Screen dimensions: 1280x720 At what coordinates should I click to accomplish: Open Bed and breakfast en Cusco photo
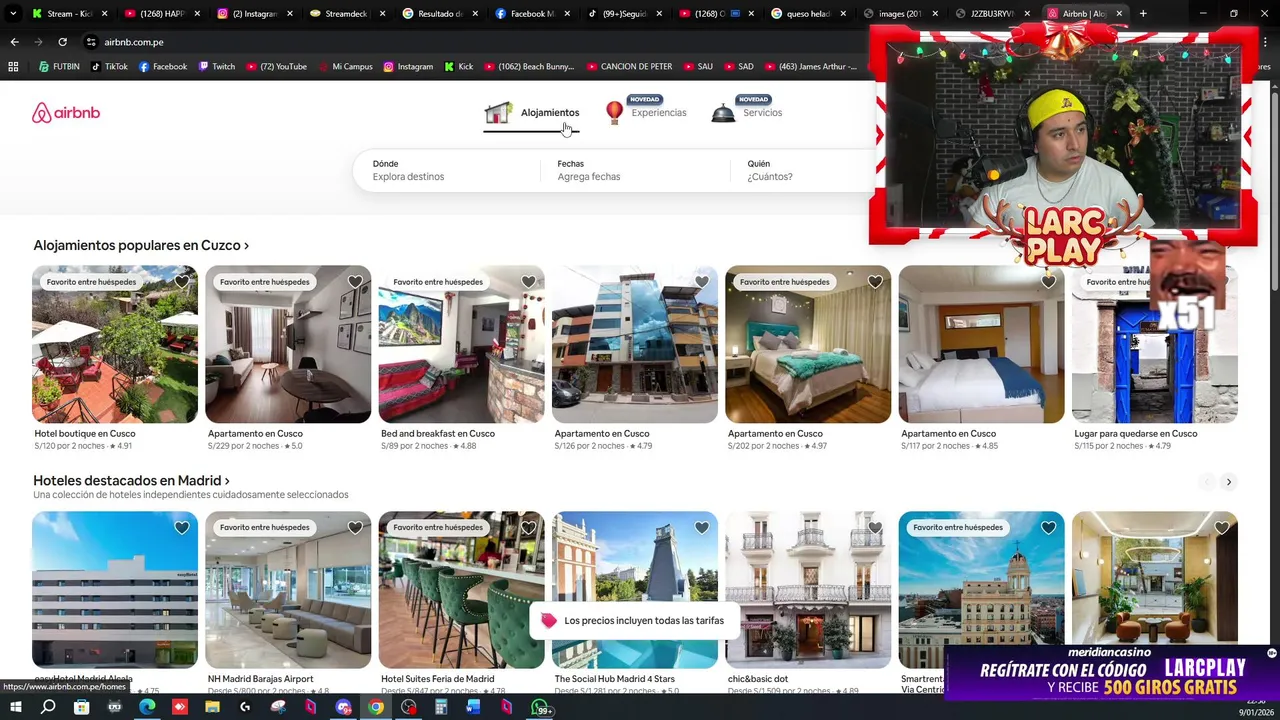(461, 344)
